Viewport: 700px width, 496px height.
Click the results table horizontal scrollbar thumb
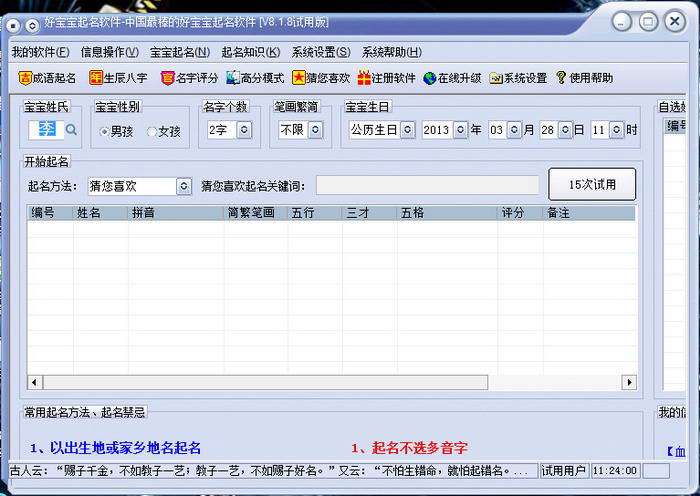pyautogui.click(x=265, y=382)
